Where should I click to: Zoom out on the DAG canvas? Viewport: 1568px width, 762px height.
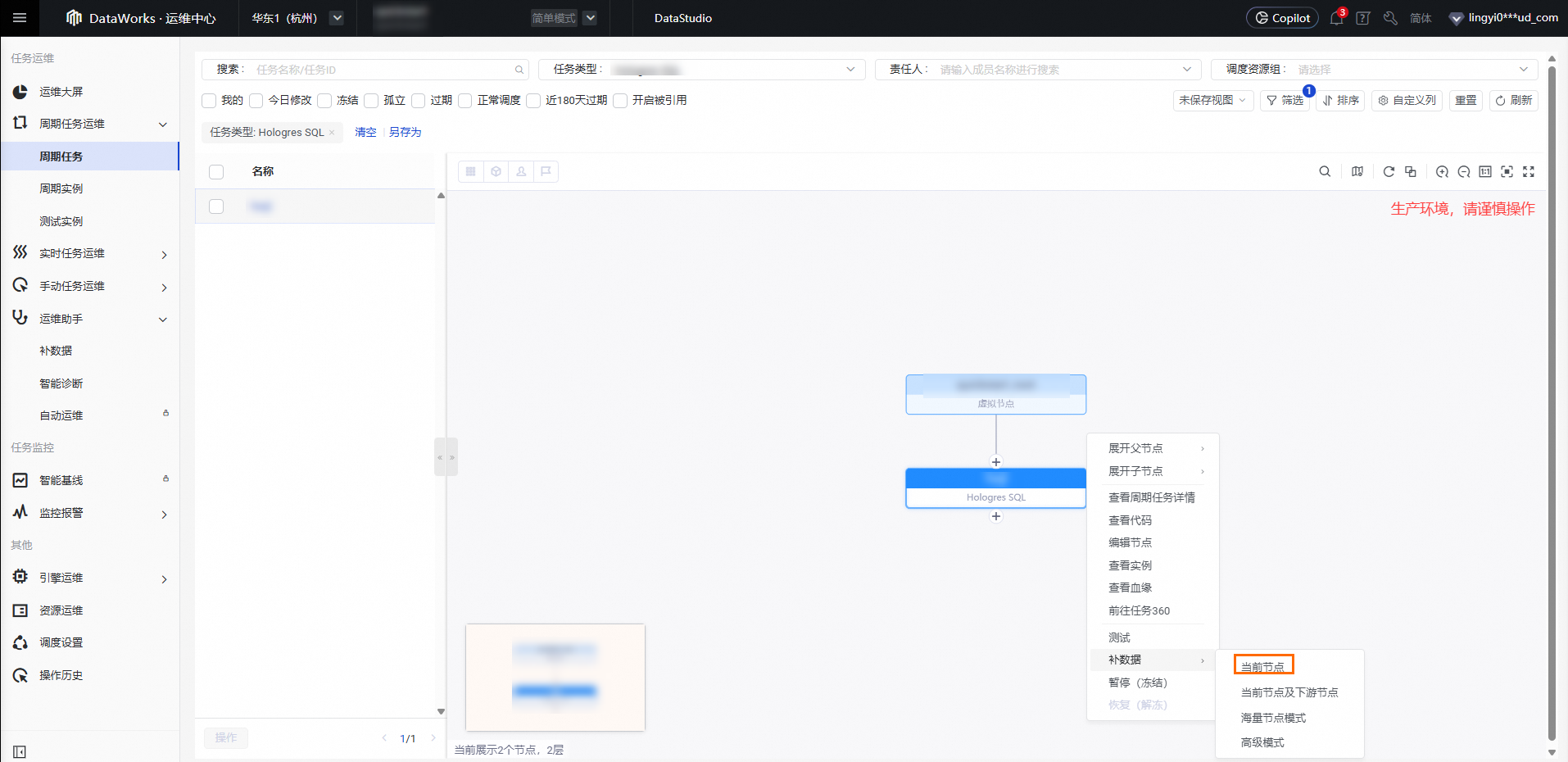coord(1464,171)
